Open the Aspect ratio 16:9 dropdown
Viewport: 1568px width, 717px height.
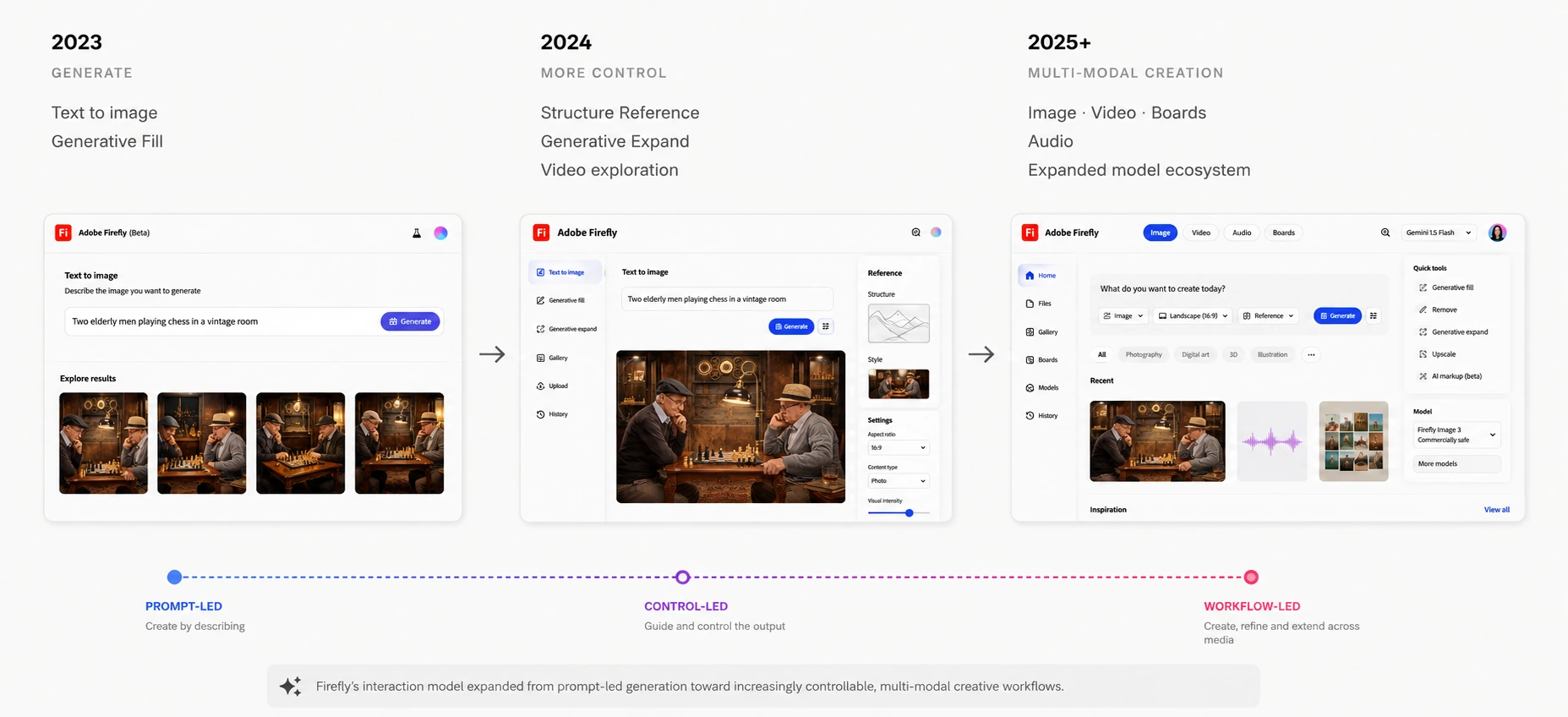pos(899,448)
